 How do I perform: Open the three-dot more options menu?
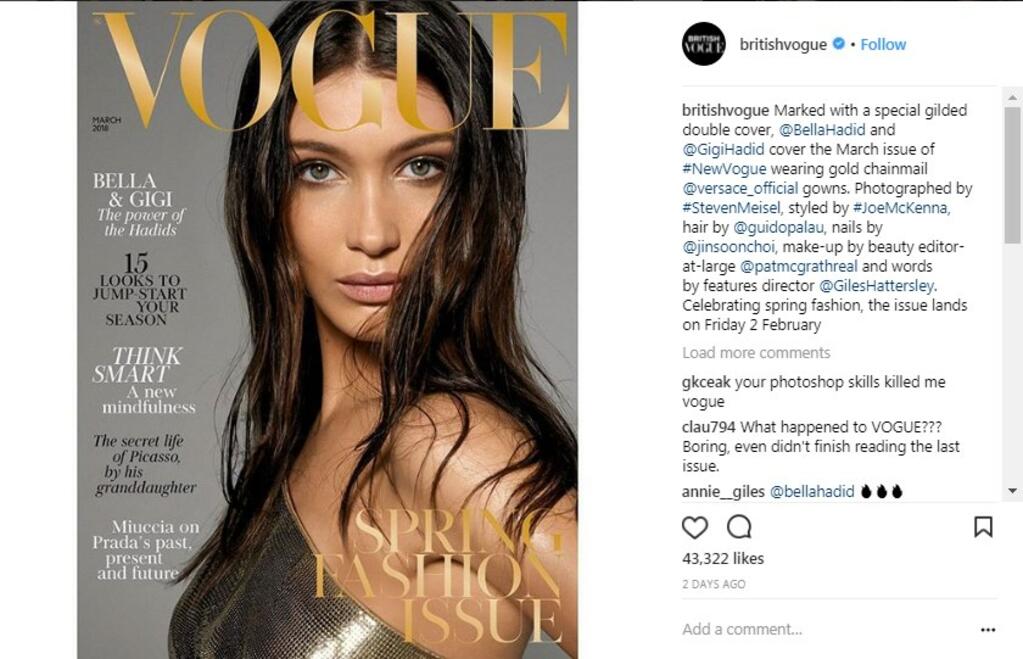(x=988, y=630)
